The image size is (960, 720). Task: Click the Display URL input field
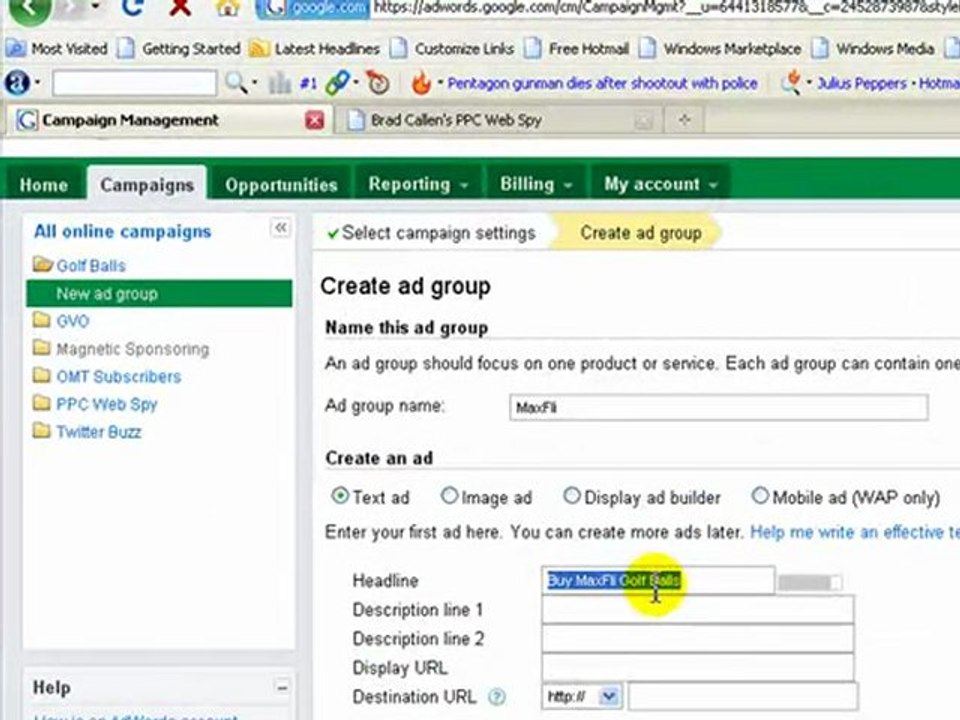697,667
